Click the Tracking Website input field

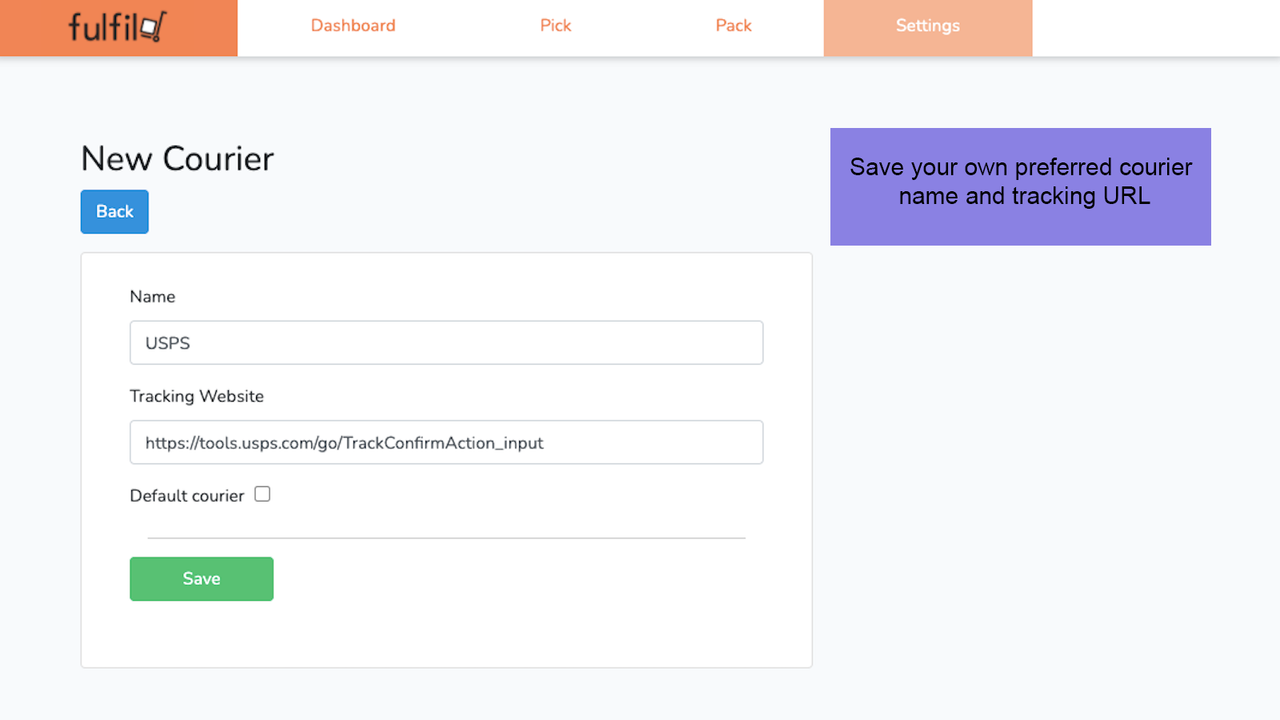point(447,442)
